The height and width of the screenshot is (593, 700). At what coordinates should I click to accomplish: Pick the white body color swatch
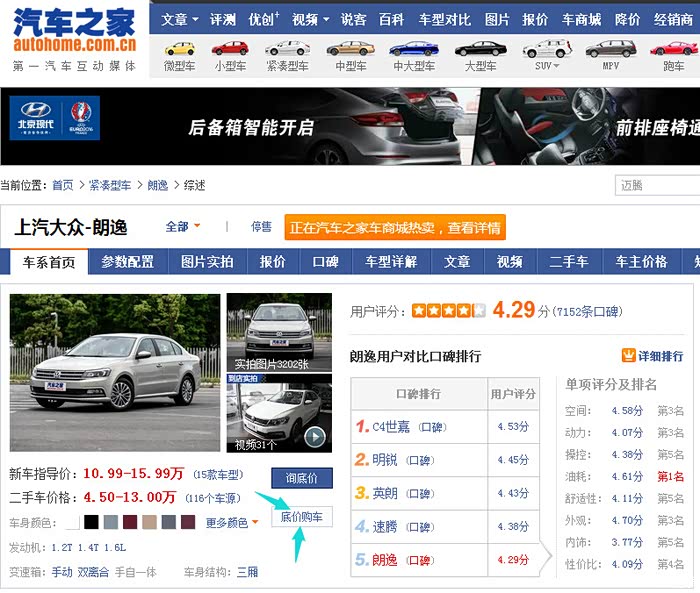point(73,523)
